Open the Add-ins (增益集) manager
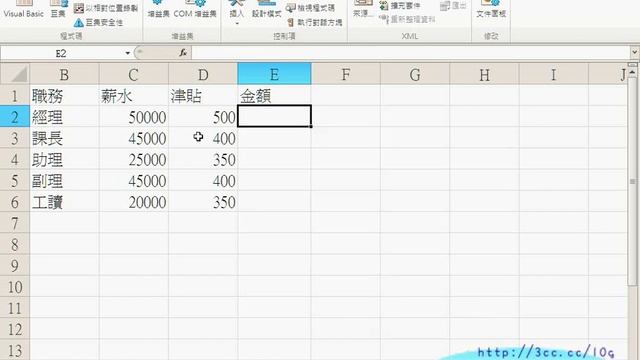The image size is (640, 360). point(158,9)
